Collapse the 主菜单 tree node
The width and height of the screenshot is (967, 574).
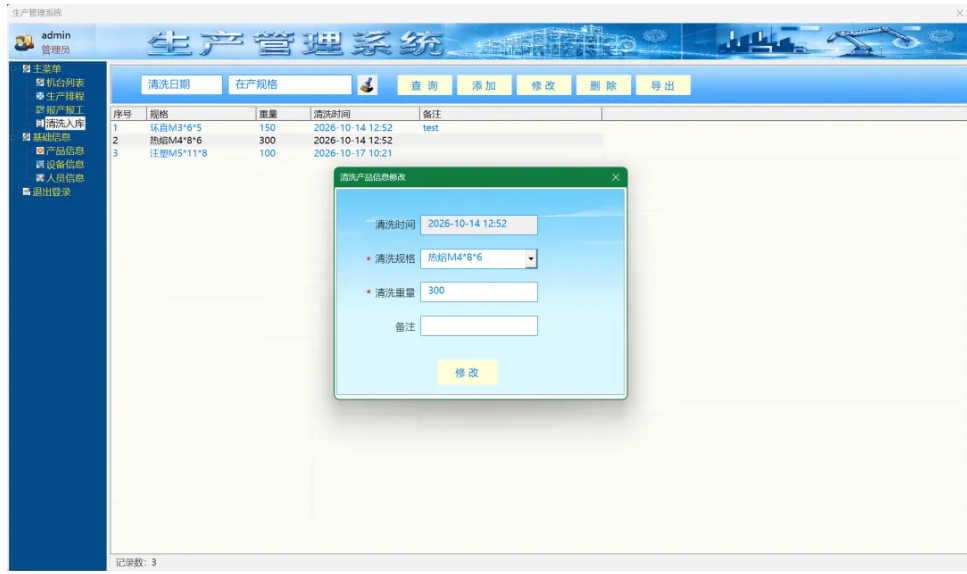[x=14, y=68]
